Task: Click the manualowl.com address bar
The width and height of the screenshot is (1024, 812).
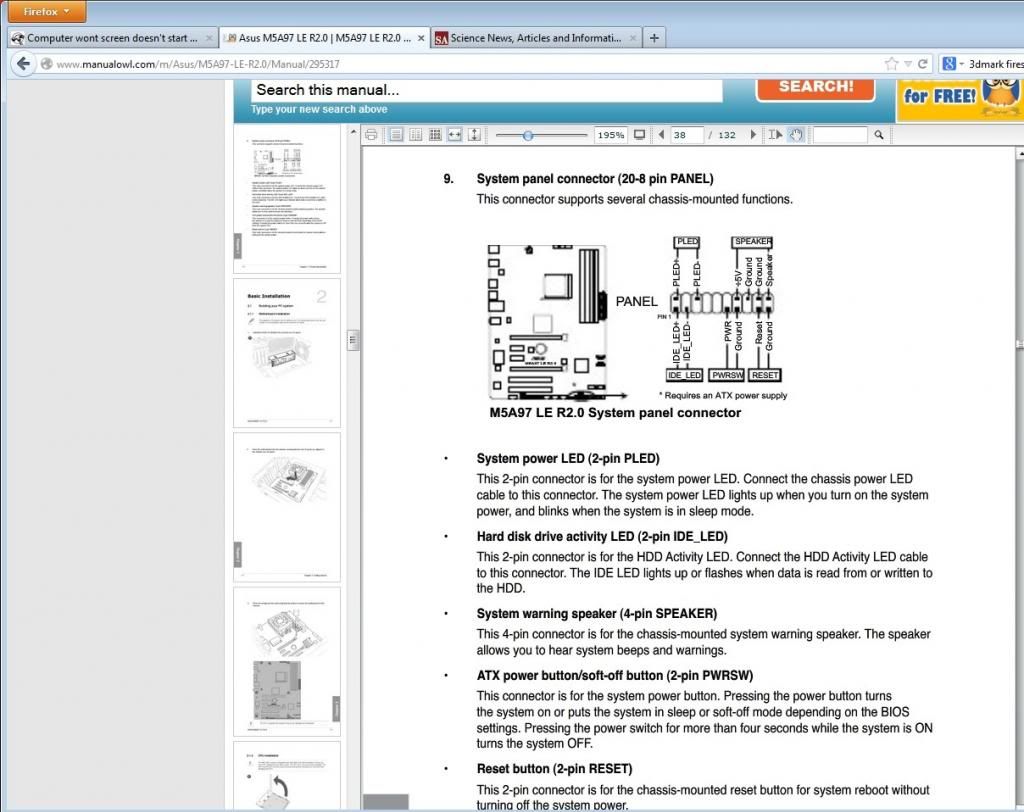Action: point(457,64)
